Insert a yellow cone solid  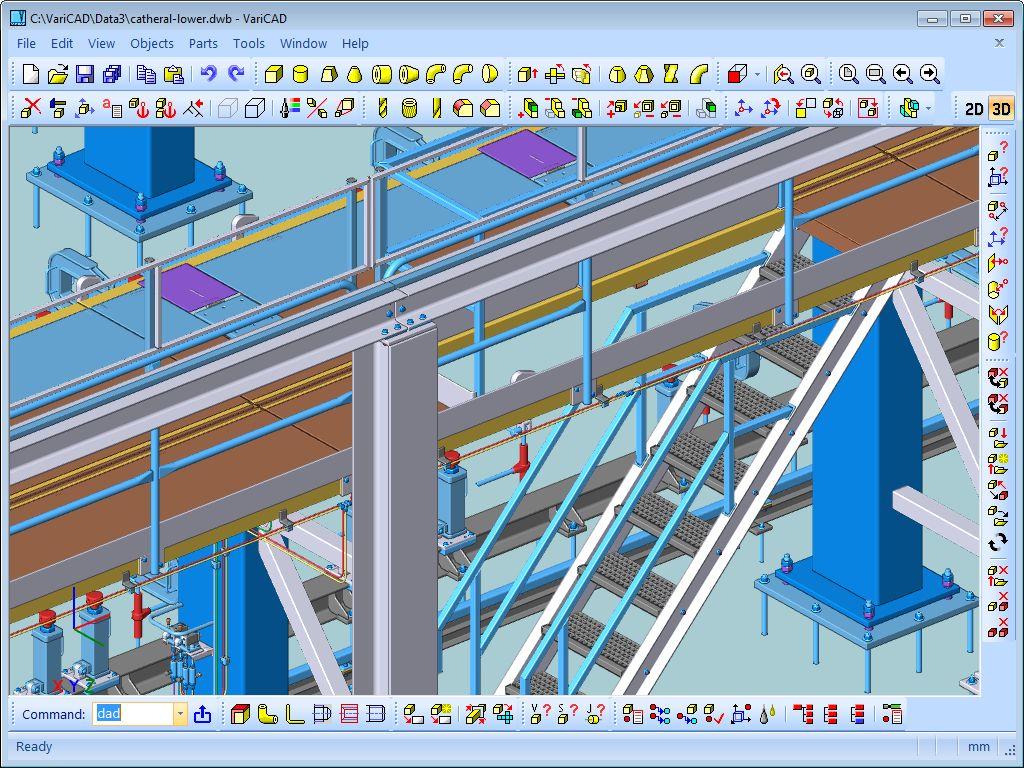click(x=355, y=74)
